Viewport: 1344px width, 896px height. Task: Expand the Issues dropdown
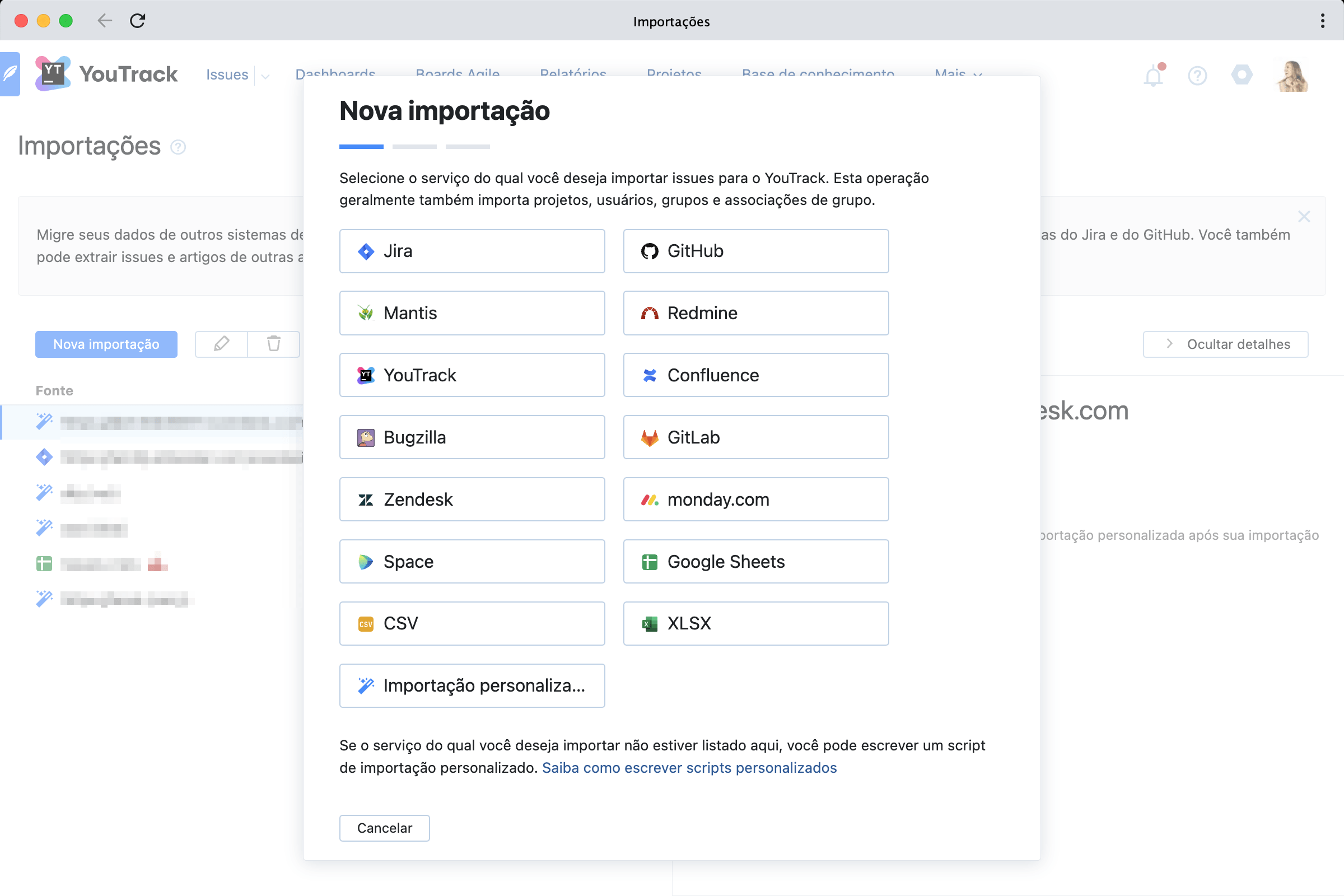[x=264, y=76]
